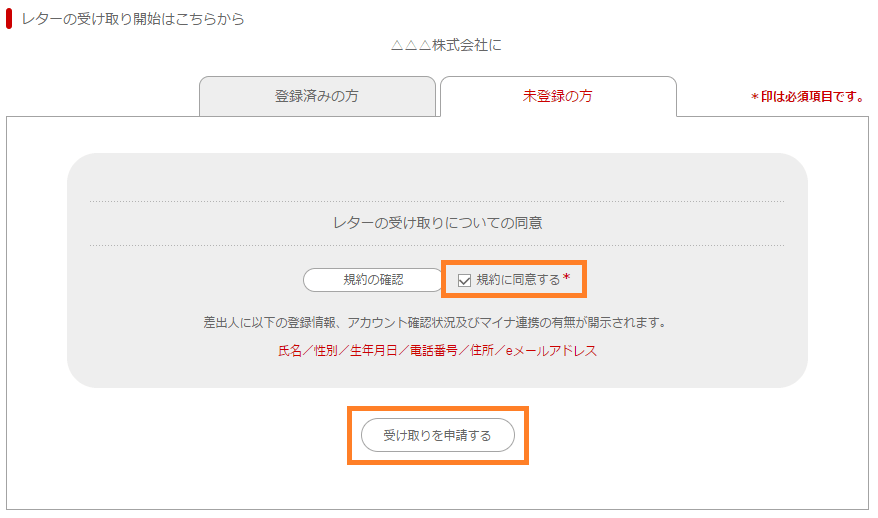Click the ＊印は必須項目です required note

pos(809,97)
